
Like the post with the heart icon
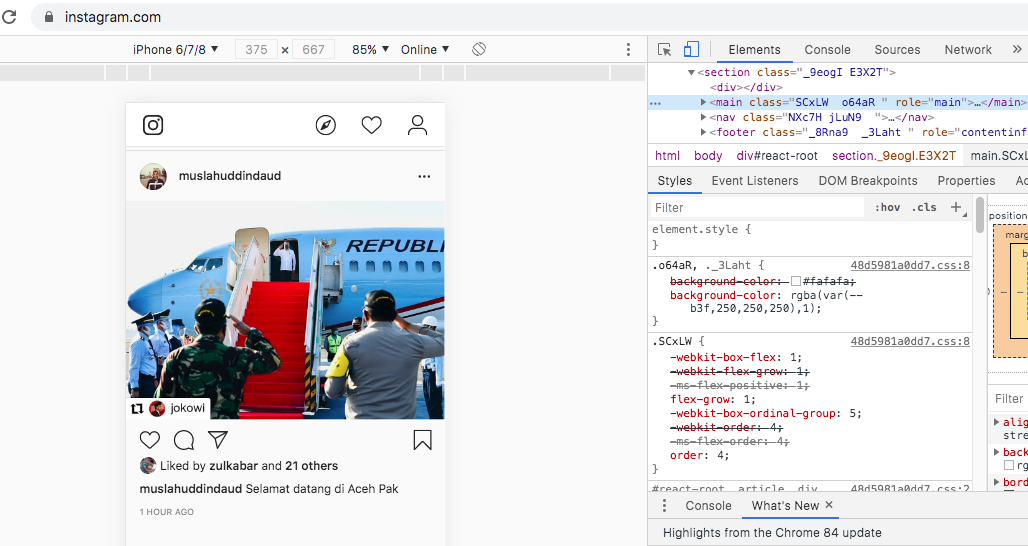[150, 440]
